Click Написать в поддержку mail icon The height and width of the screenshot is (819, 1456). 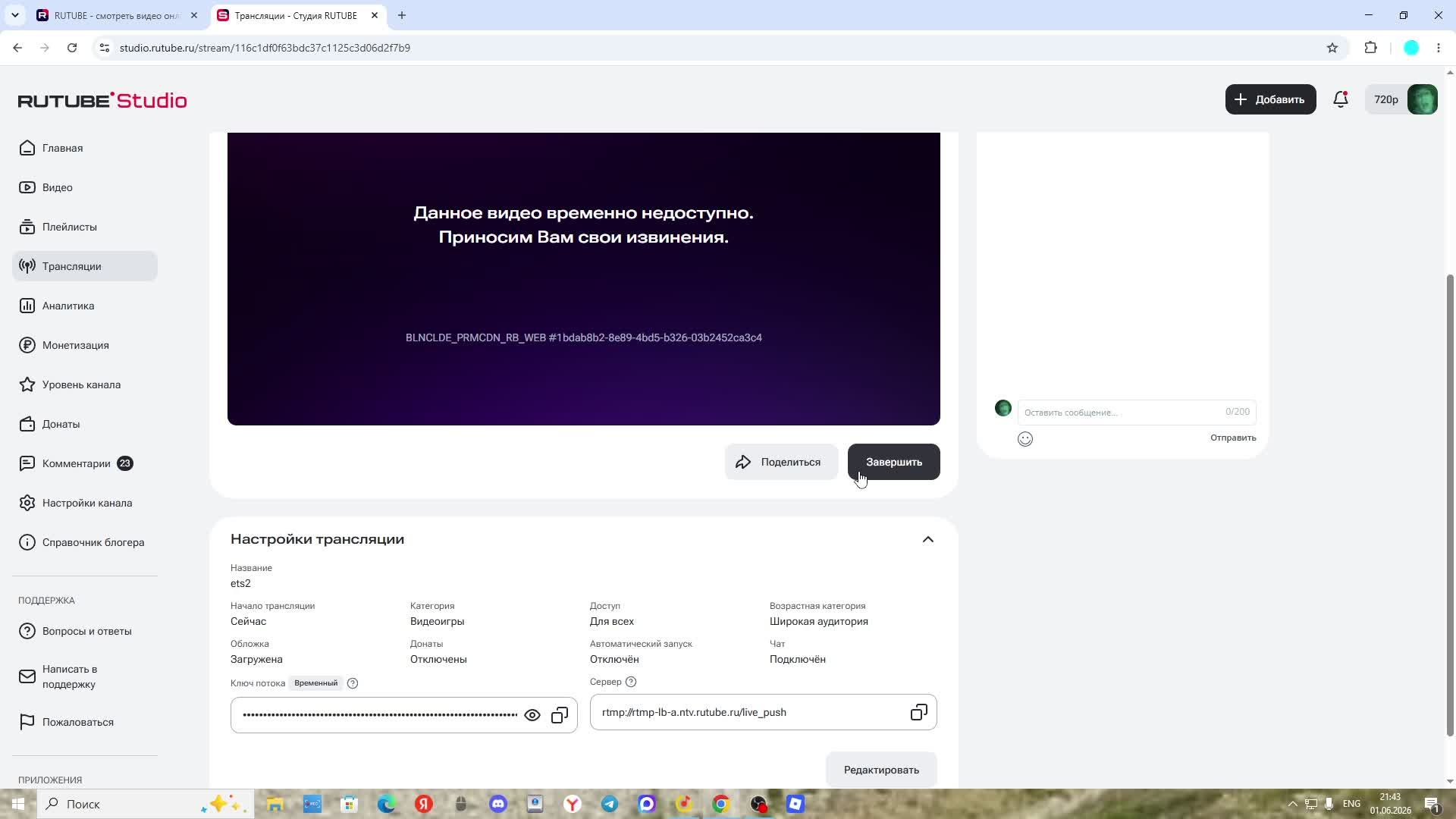point(27,676)
